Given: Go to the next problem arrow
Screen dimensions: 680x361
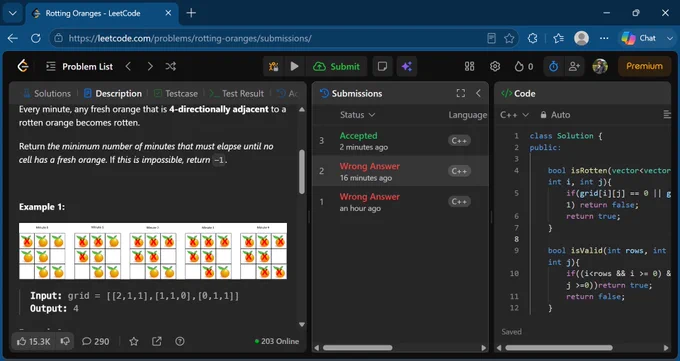Looking at the screenshot, I should (150, 66).
